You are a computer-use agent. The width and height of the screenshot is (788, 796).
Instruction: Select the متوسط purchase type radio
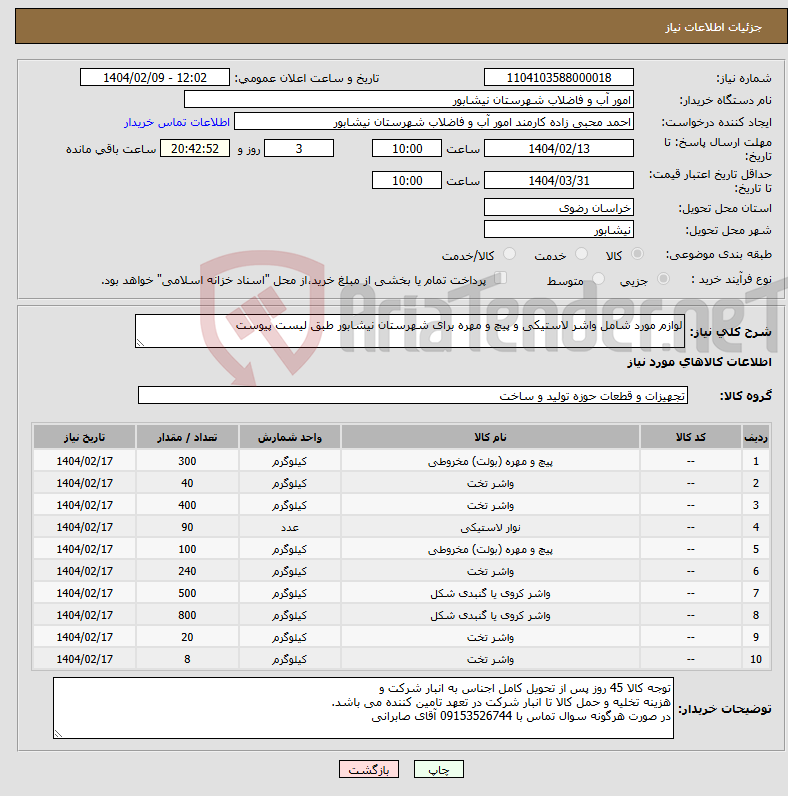pyautogui.click(x=599, y=279)
